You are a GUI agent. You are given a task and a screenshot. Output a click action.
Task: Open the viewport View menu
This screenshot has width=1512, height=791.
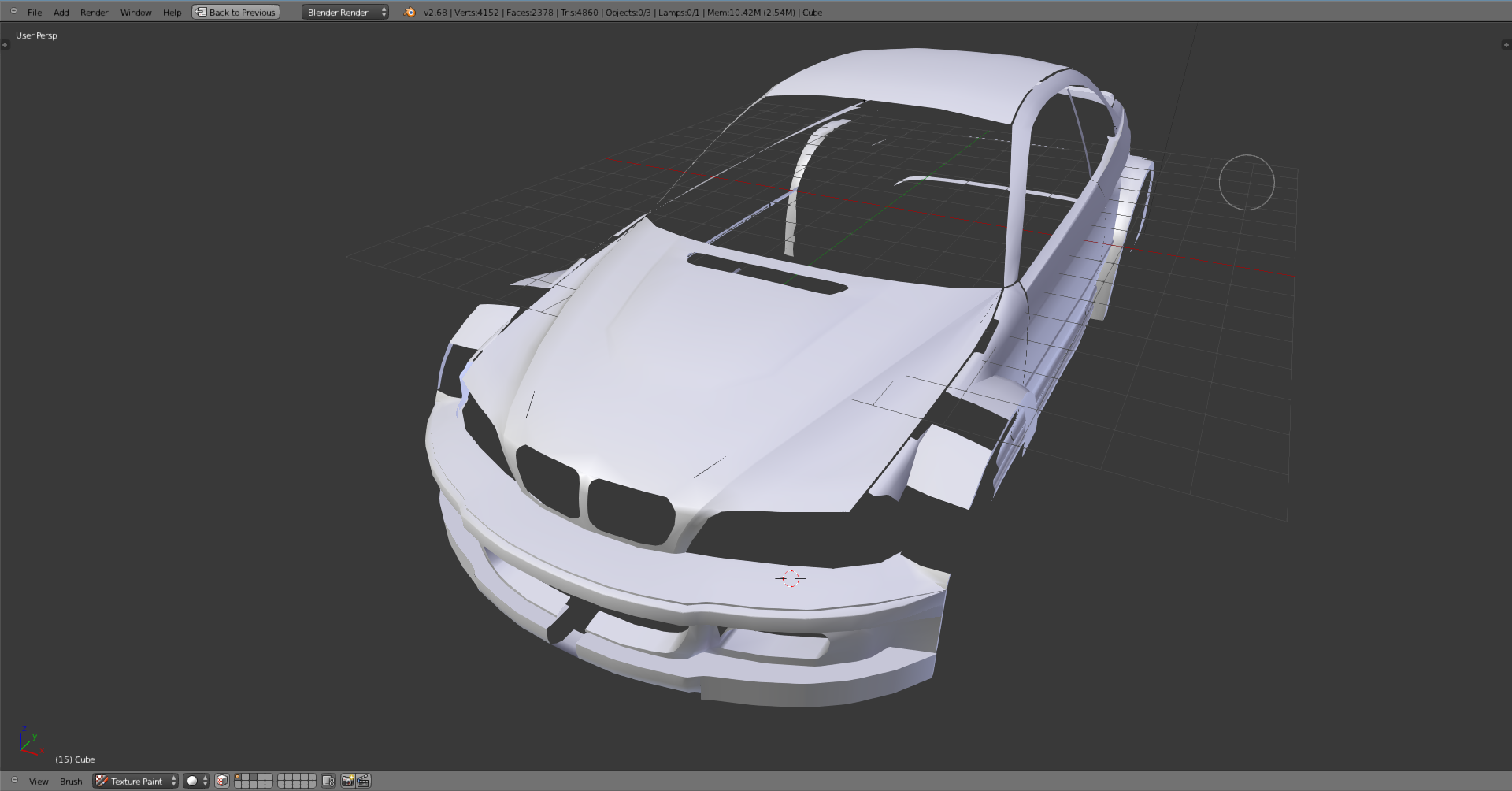point(39,782)
